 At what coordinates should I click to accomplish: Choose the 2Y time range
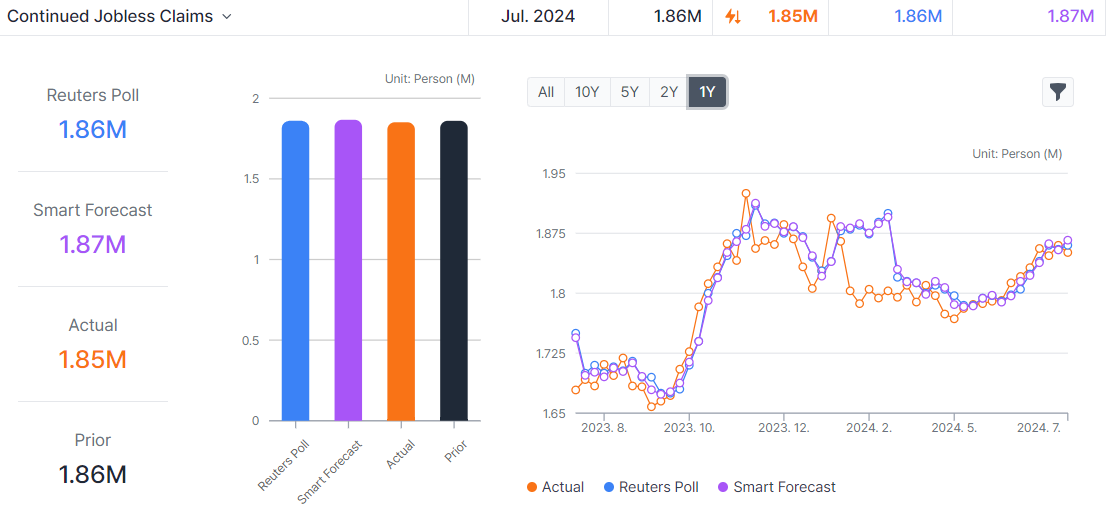click(668, 92)
